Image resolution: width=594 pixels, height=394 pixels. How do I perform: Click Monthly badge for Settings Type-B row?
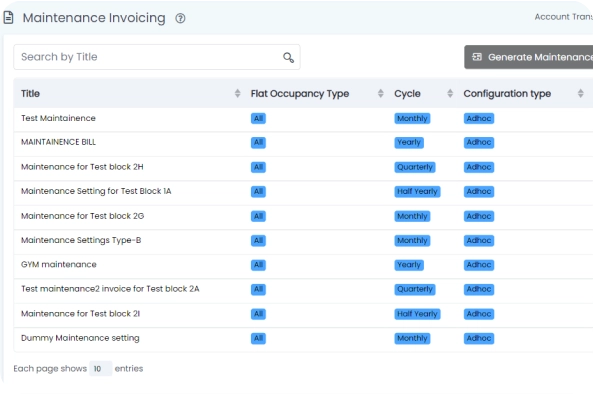(x=412, y=241)
